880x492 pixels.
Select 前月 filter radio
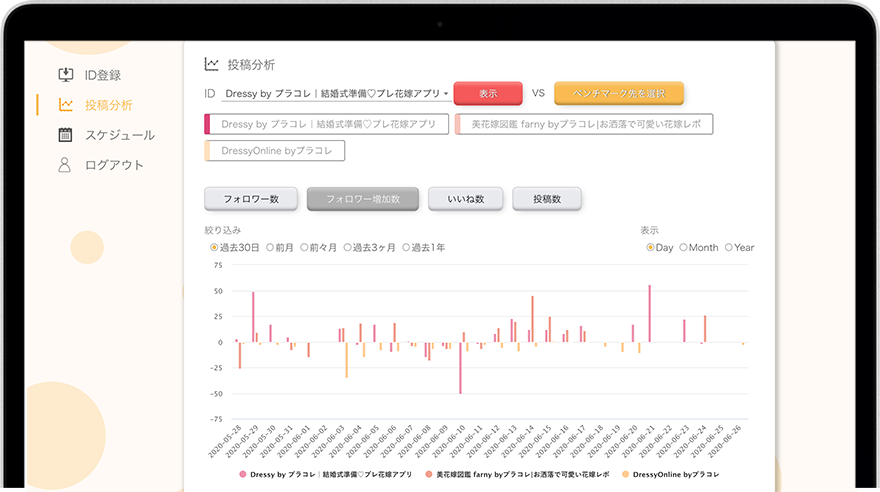click(x=270, y=247)
